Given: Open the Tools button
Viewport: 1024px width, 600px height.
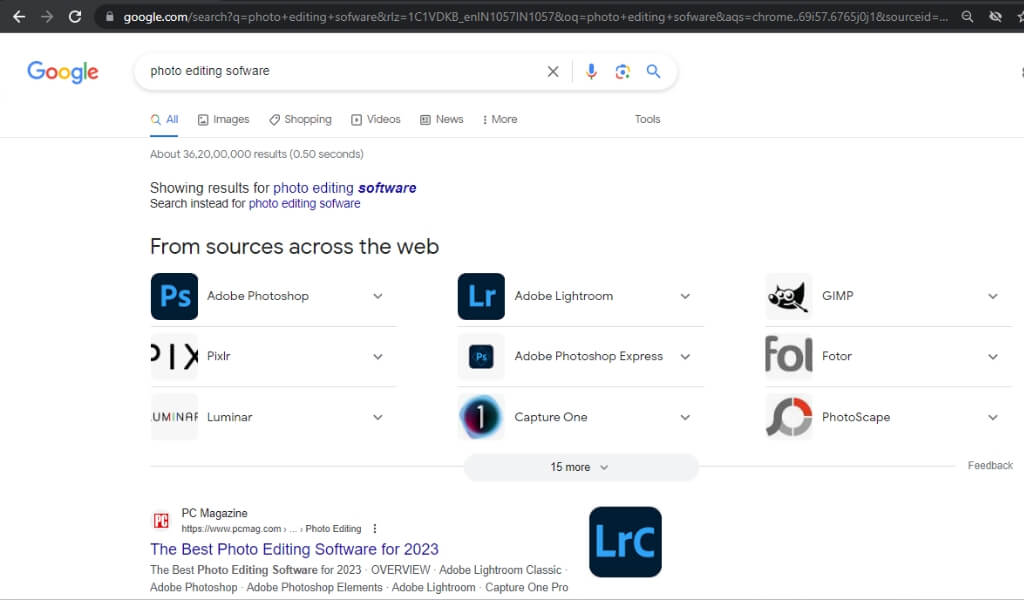Looking at the screenshot, I should click(x=647, y=119).
